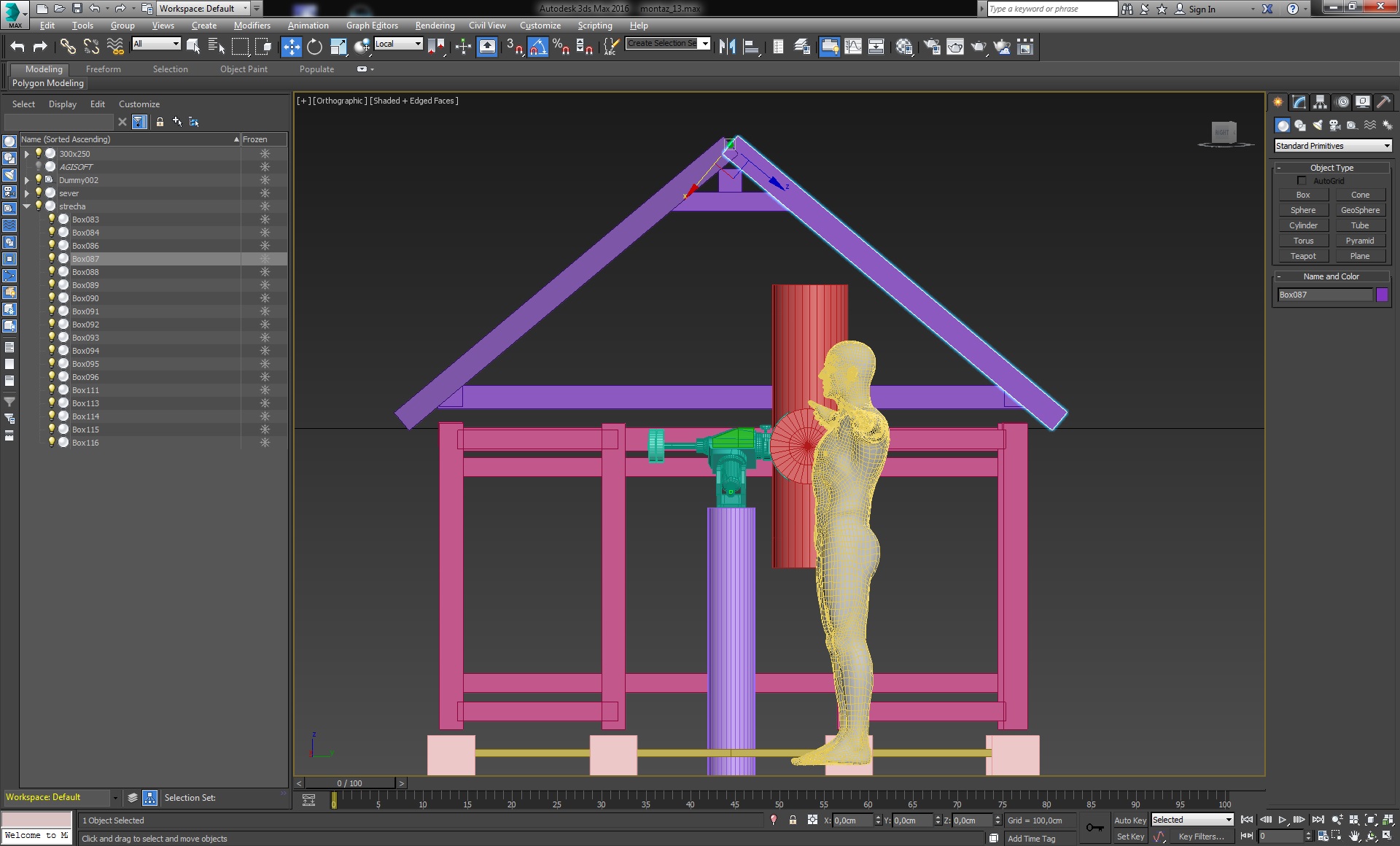Screen dimensions: 1400x846
Task: Open the Rendered Frame Window
Action: click(x=954, y=47)
